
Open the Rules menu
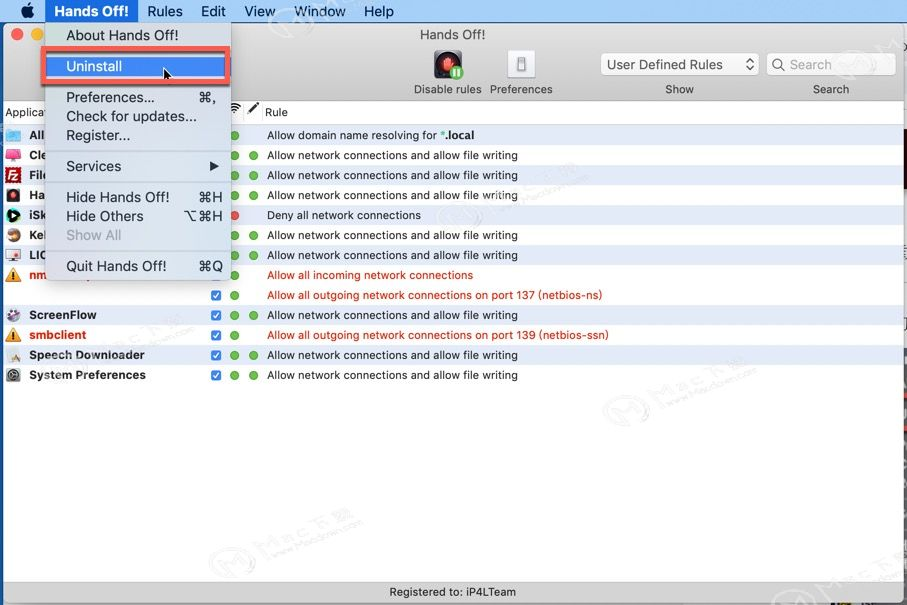point(165,11)
